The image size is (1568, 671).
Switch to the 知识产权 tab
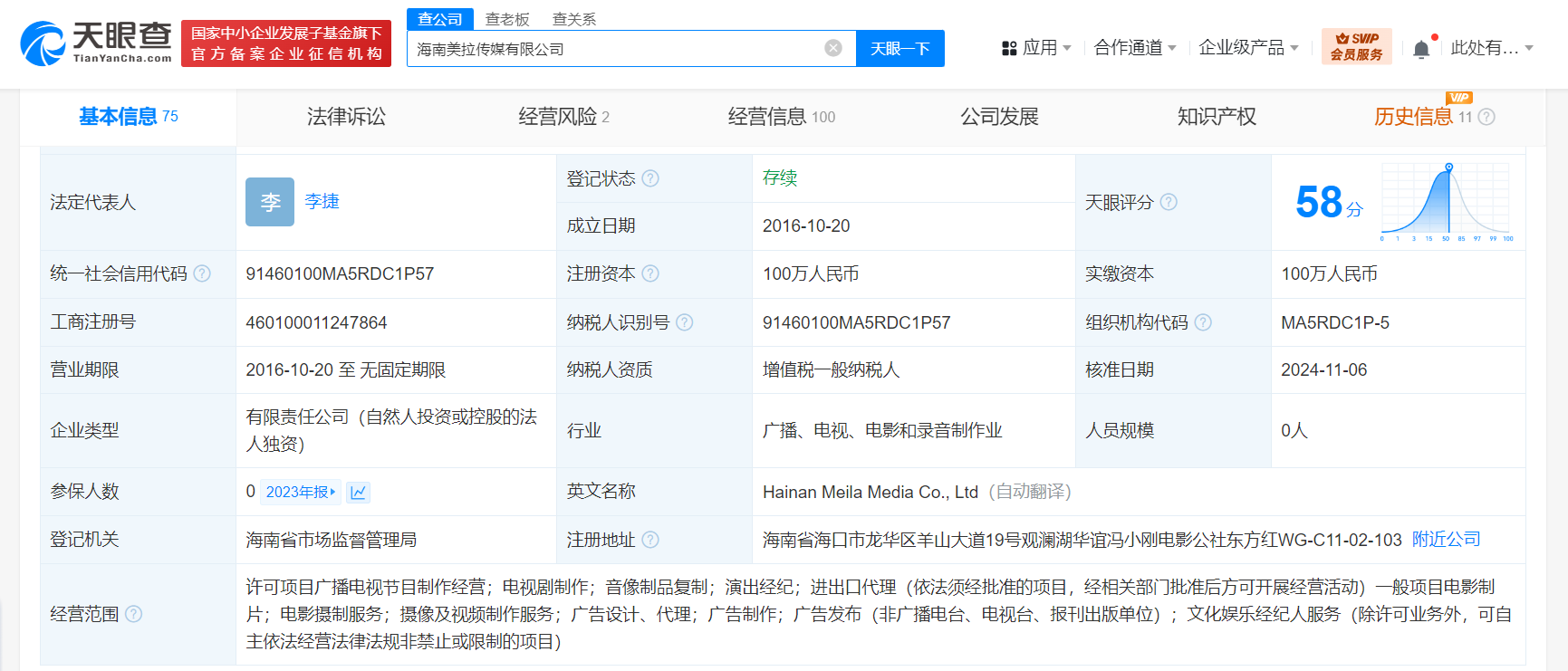coord(1216,117)
